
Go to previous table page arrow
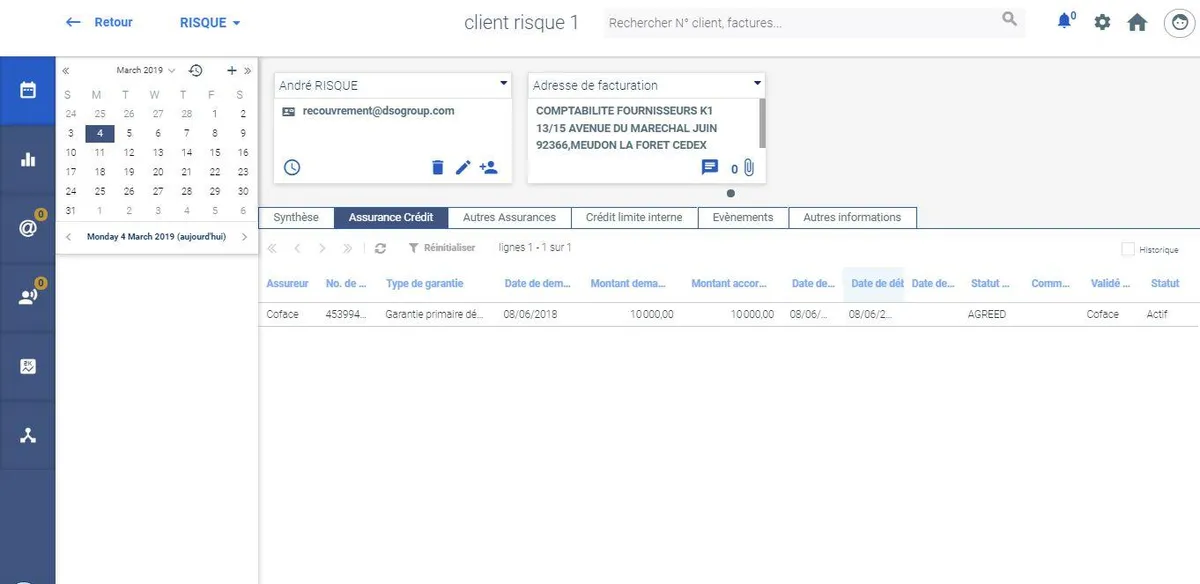coord(297,248)
